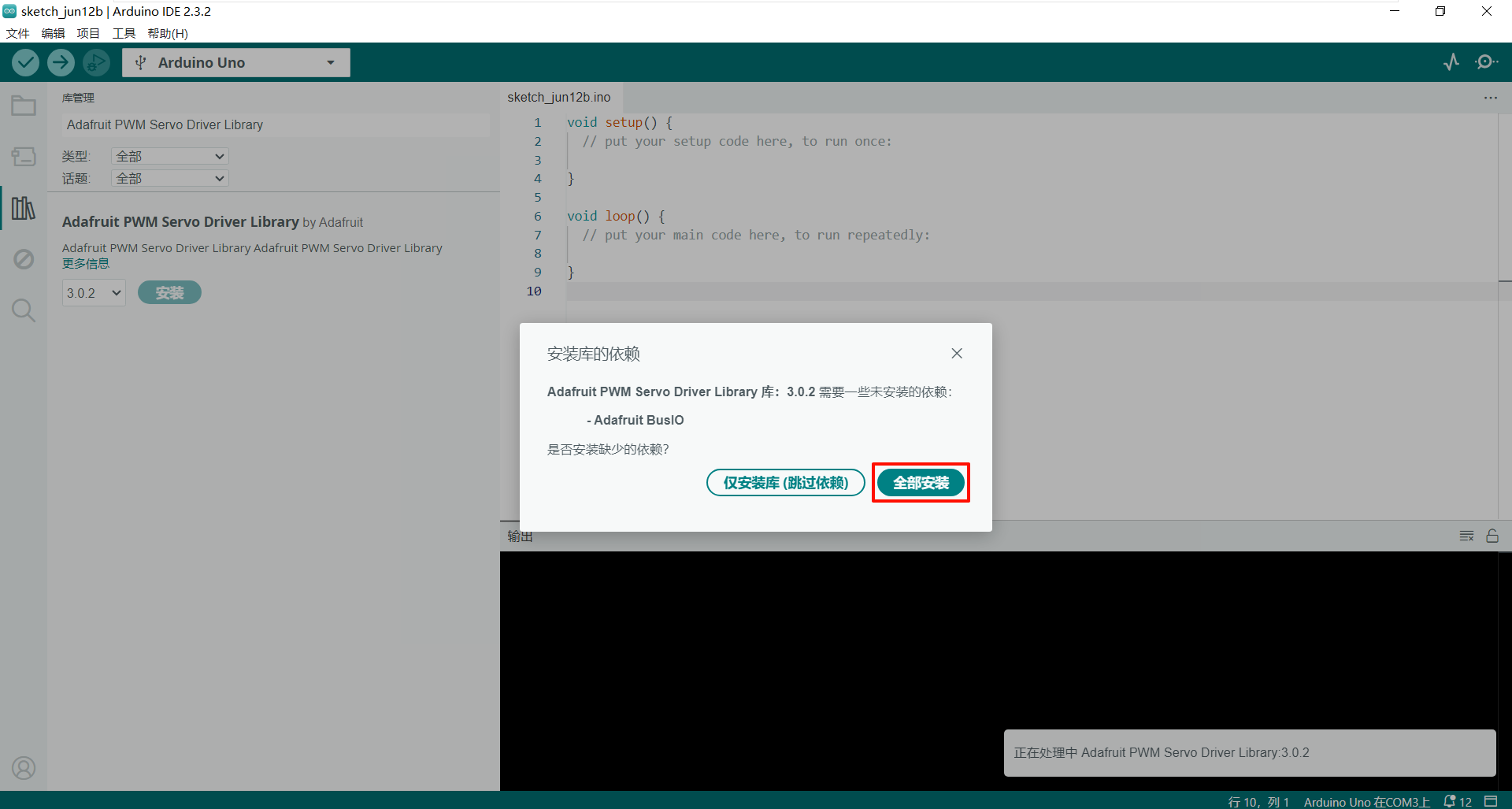
Task: Open the Debug sidebar icon
Action: pos(24,259)
